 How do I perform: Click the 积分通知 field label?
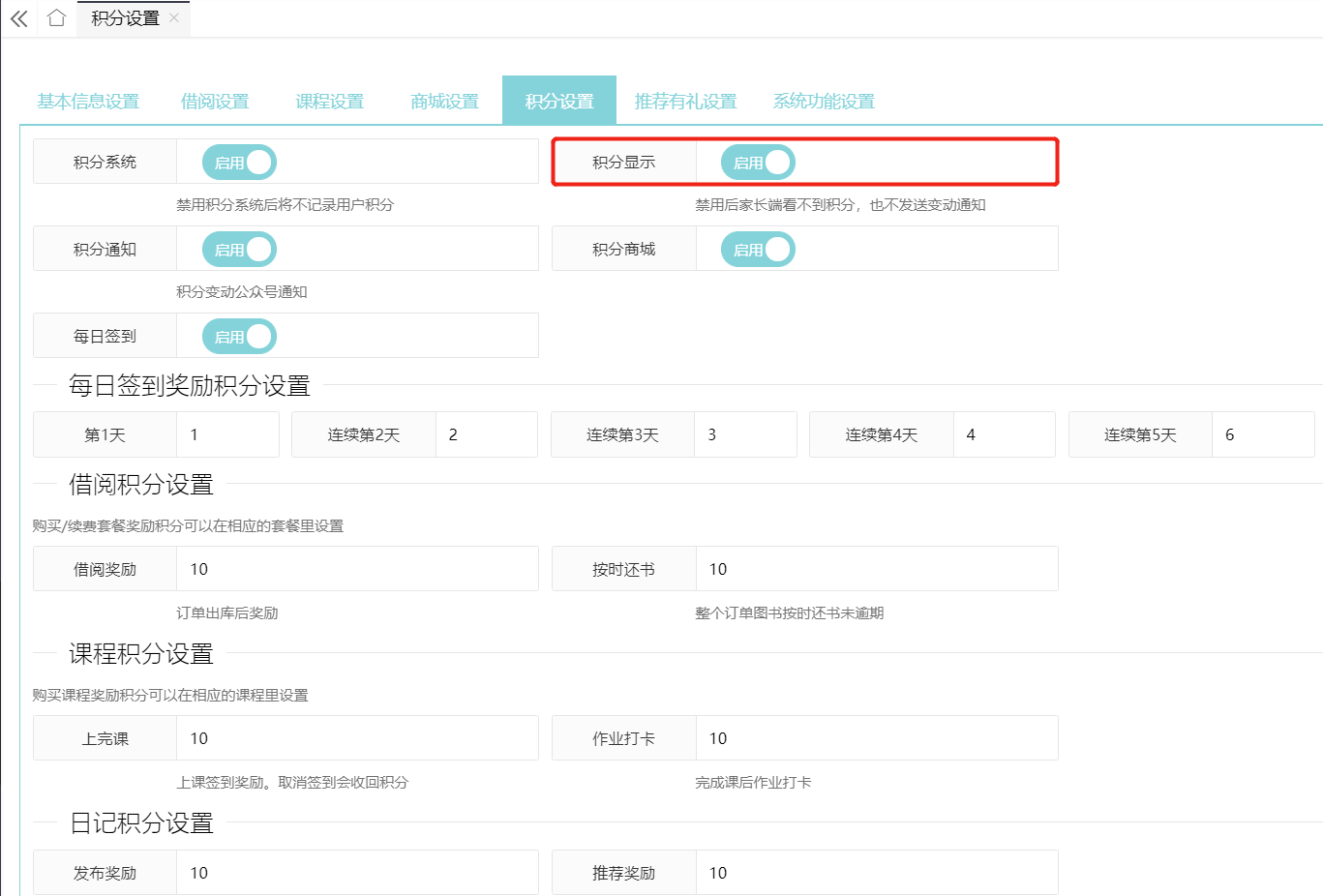(x=105, y=250)
